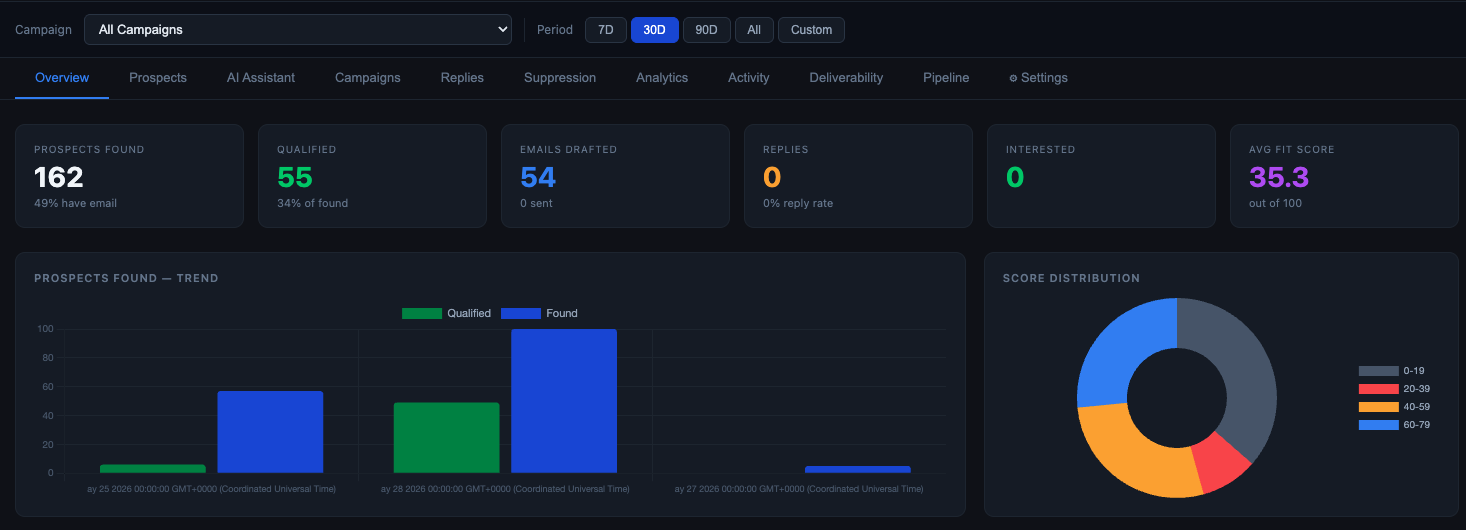Click the 'out of 100' text
1466x530 pixels.
point(1276,203)
